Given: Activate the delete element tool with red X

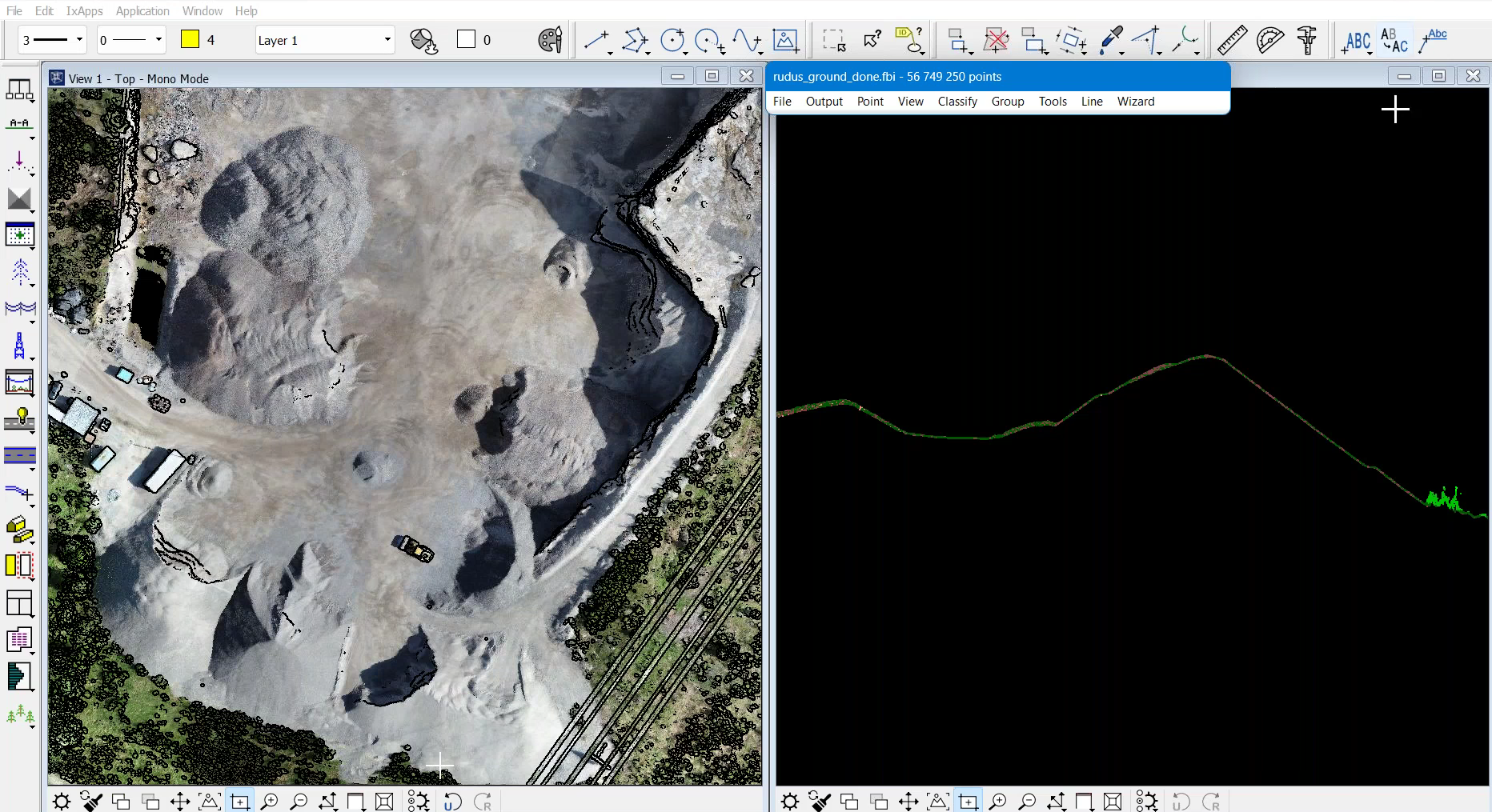Looking at the screenshot, I should (996, 40).
